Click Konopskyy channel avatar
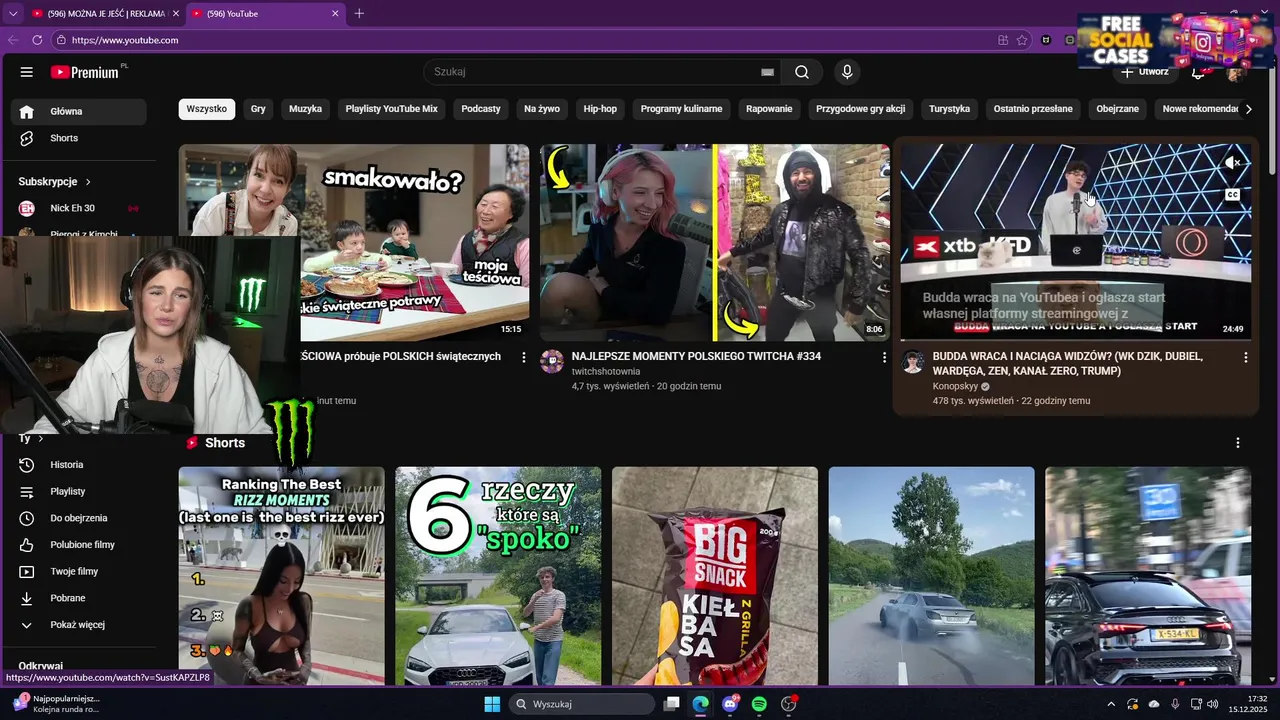Screen dimensions: 1280x720 coord(913,361)
